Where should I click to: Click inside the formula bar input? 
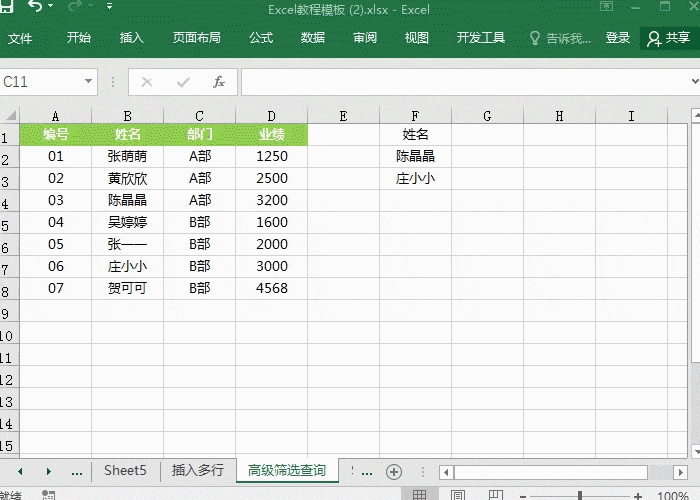pos(464,82)
